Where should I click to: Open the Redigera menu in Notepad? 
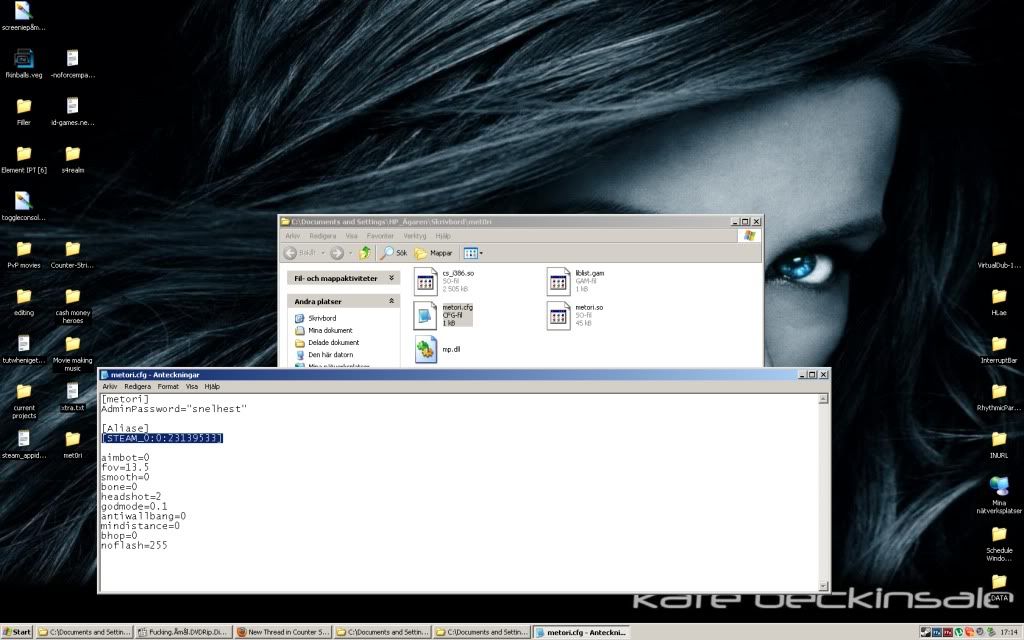click(x=137, y=386)
